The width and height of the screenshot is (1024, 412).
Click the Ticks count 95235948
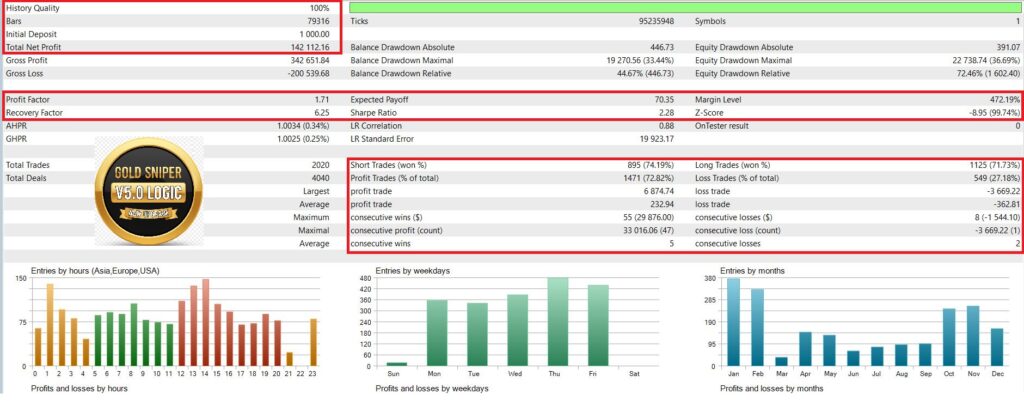[x=647, y=21]
